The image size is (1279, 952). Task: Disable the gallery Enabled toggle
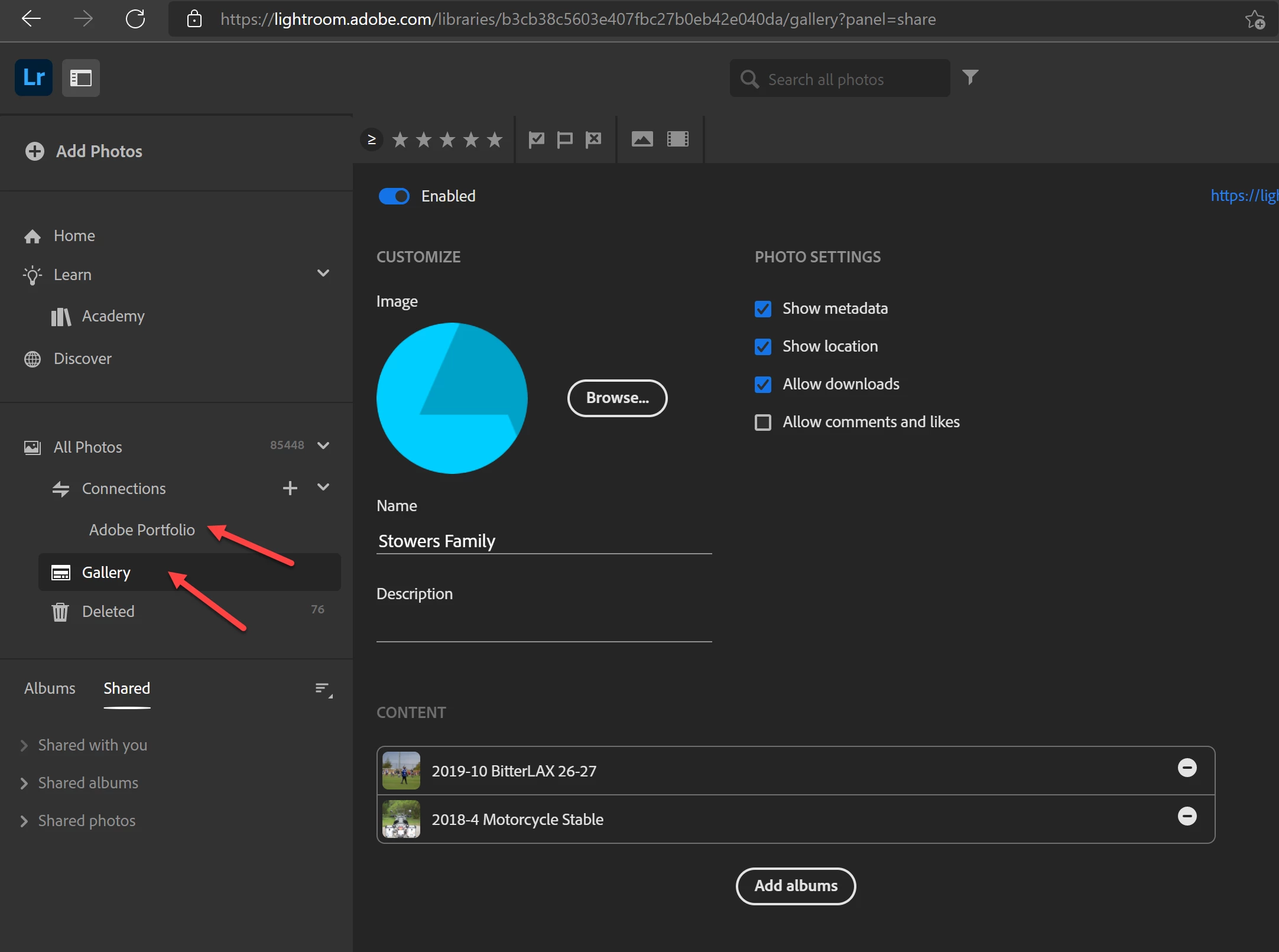[394, 196]
